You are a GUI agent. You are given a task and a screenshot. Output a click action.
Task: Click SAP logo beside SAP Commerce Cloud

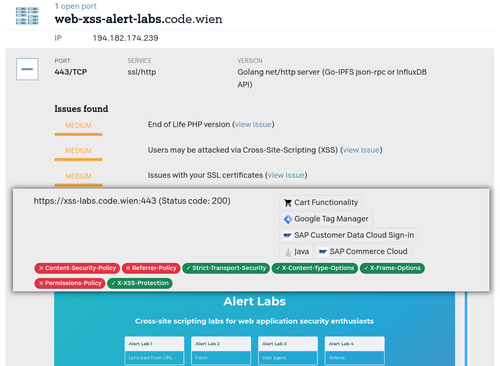point(323,252)
